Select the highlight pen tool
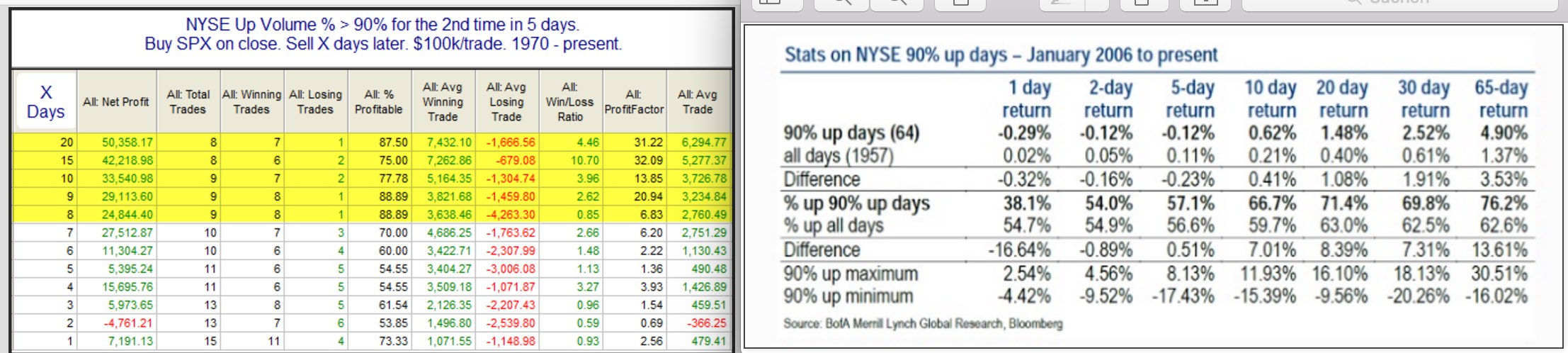The height and width of the screenshot is (353, 1568). (x=1062, y=4)
